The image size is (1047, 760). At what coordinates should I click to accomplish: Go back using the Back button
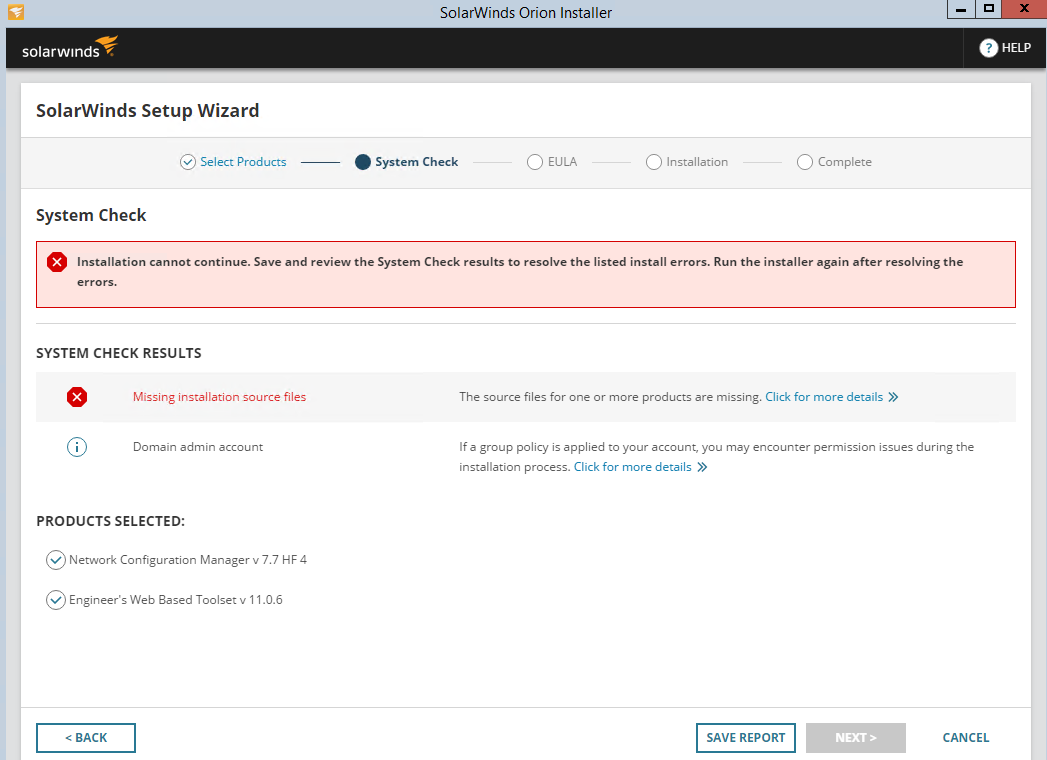click(x=86, y=738)
